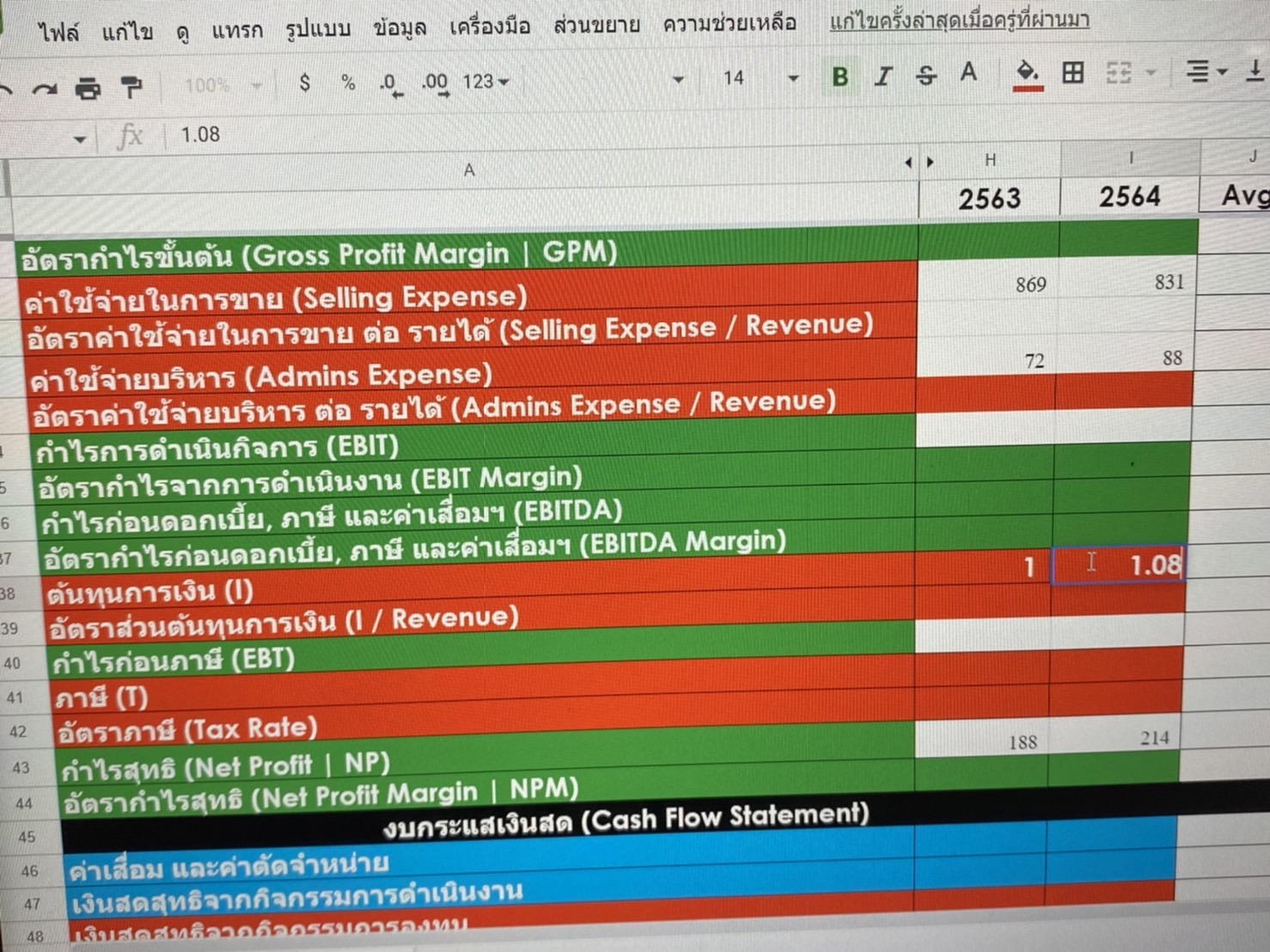The width and height of the screenshot is (1270, 952).
Task: Open the text color A icon
Action: [968, 73]
